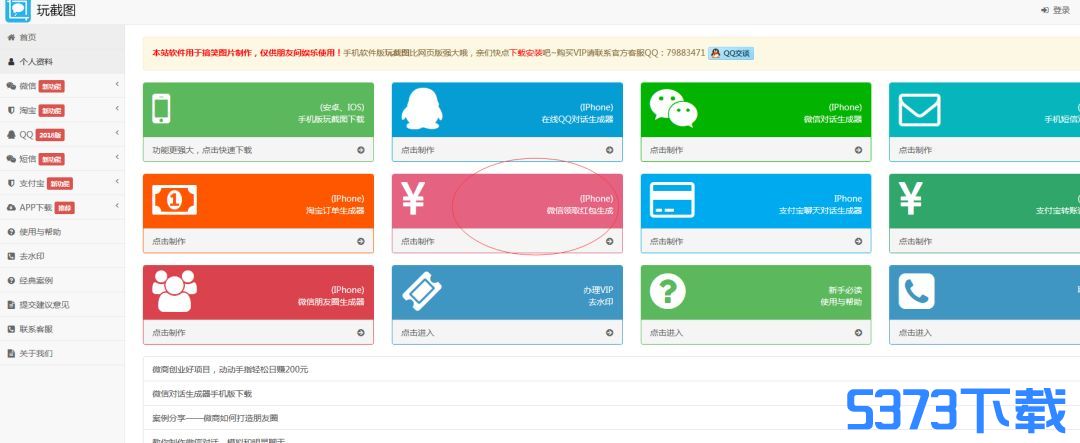Click the banknote icon on 淘宝订单生成器 card
The image size is (1080, 443).
coord(174,200)
